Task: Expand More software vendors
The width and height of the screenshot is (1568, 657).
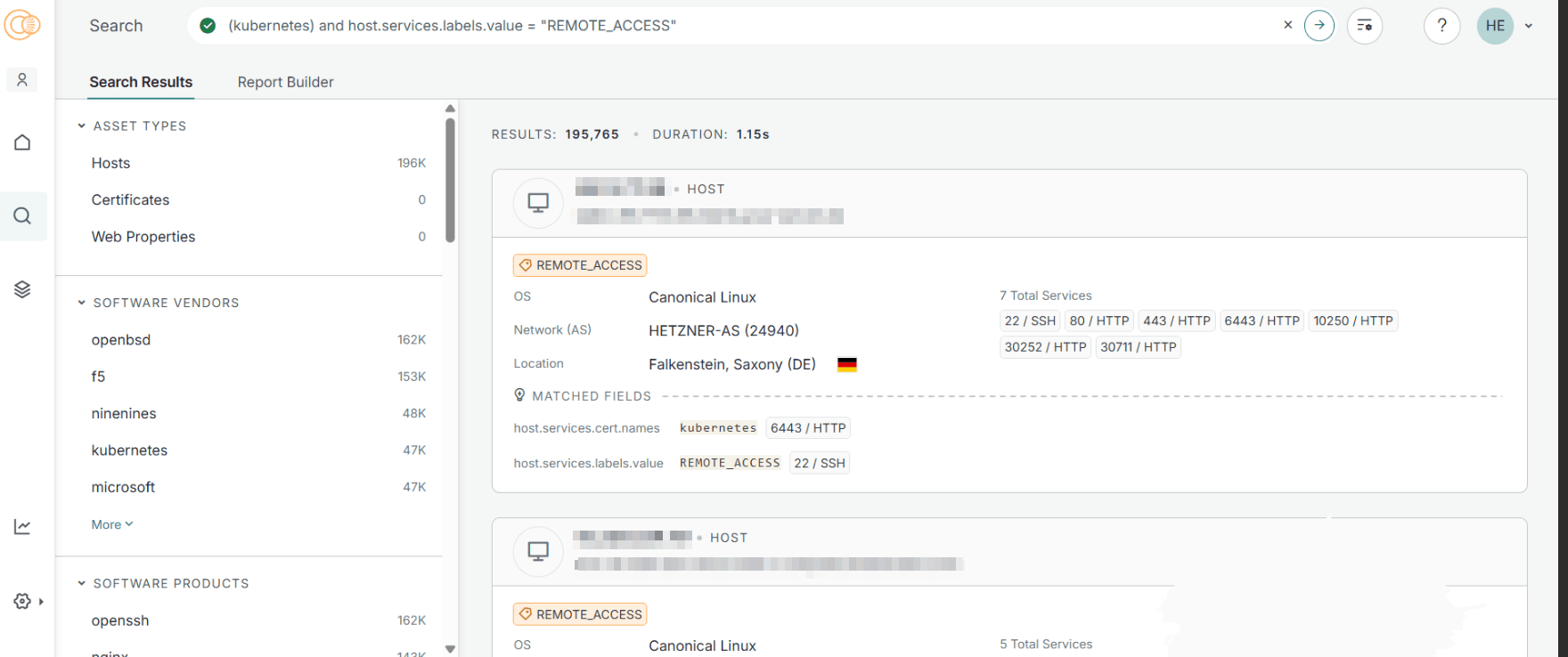Action: pyautogui.click(x=111, y=524)
